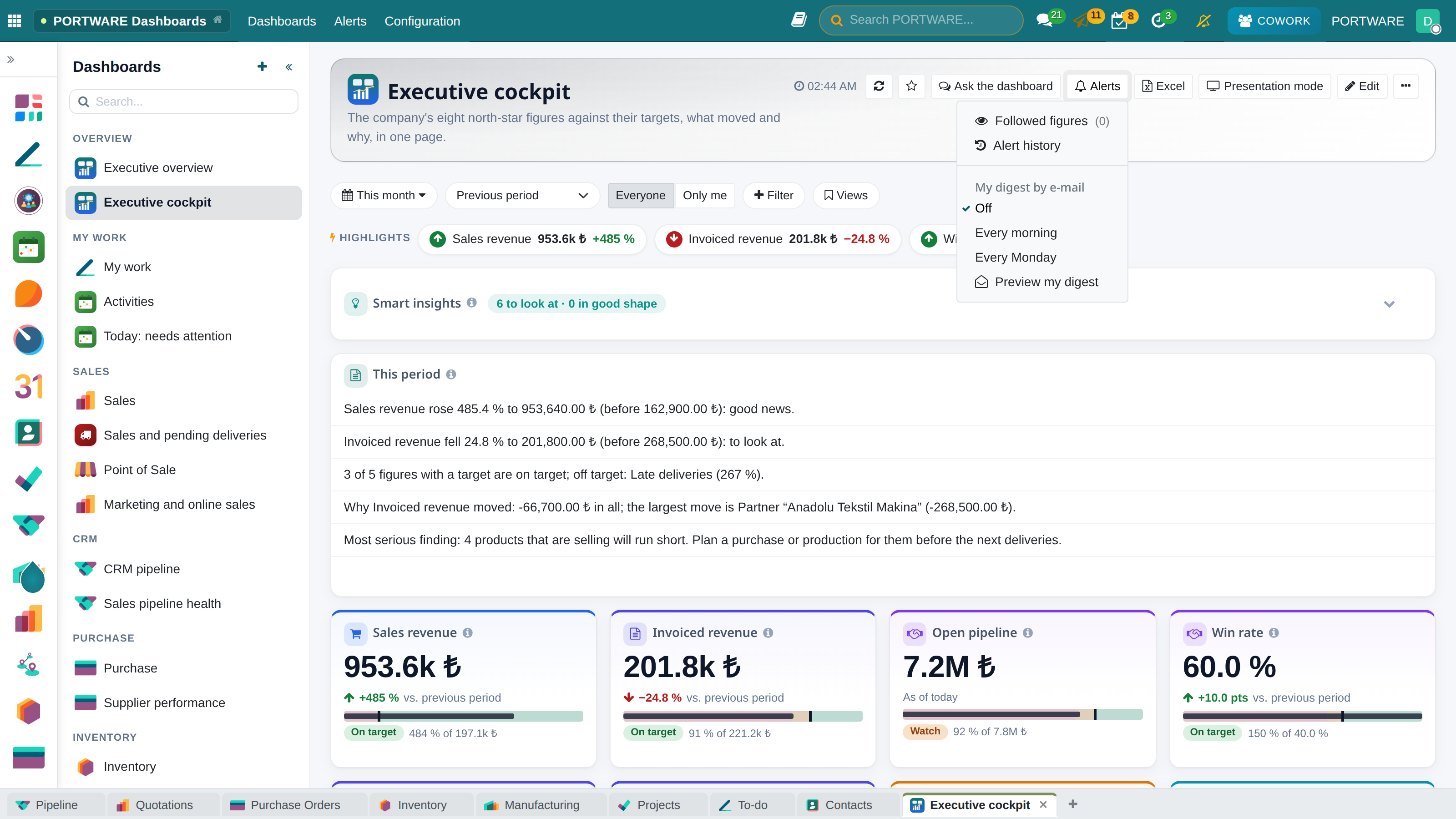Open the Filter options
This screenshot has height=819, width=1456.
(773, 196)
